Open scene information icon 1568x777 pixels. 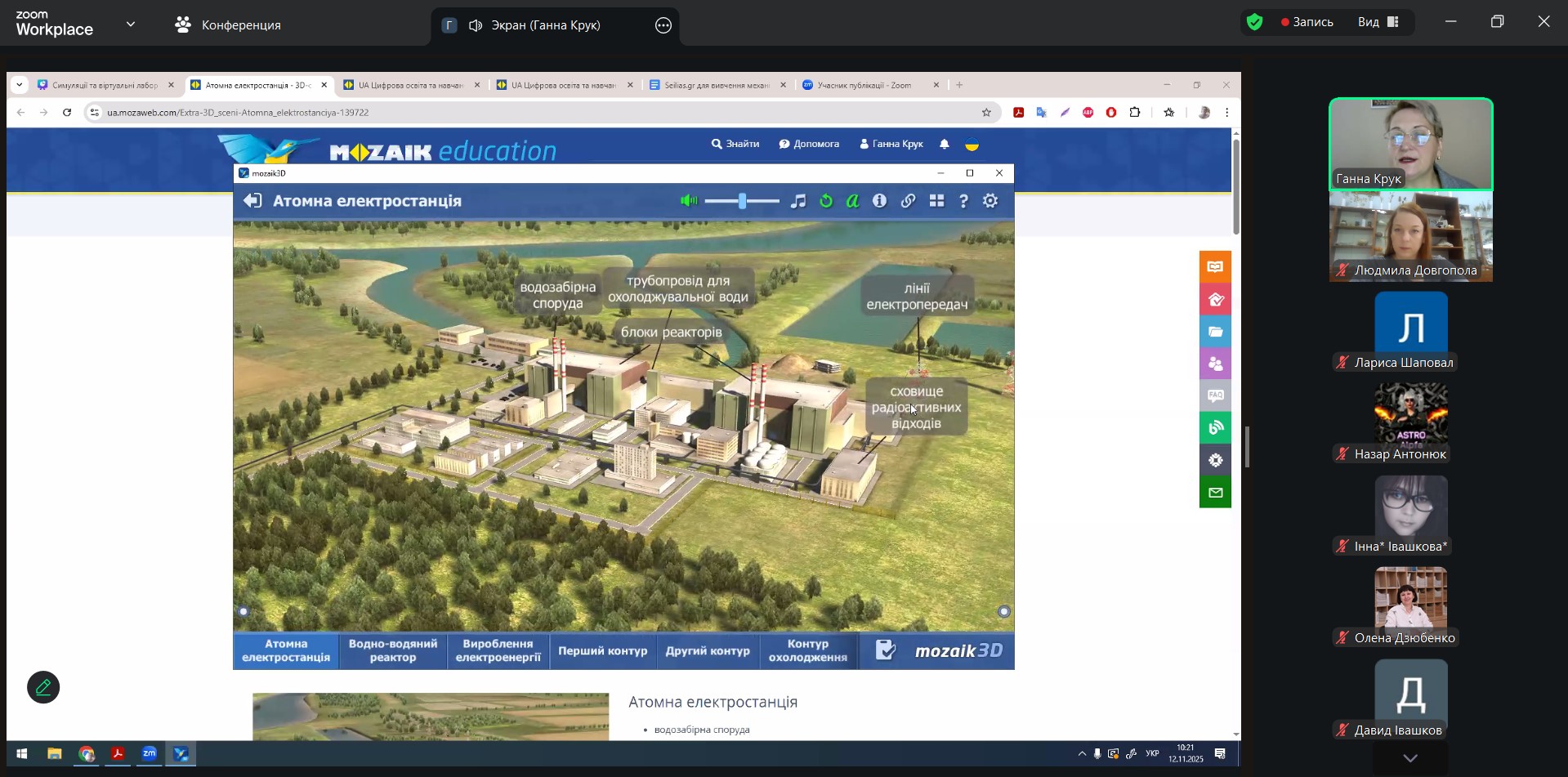click(879, 201)
